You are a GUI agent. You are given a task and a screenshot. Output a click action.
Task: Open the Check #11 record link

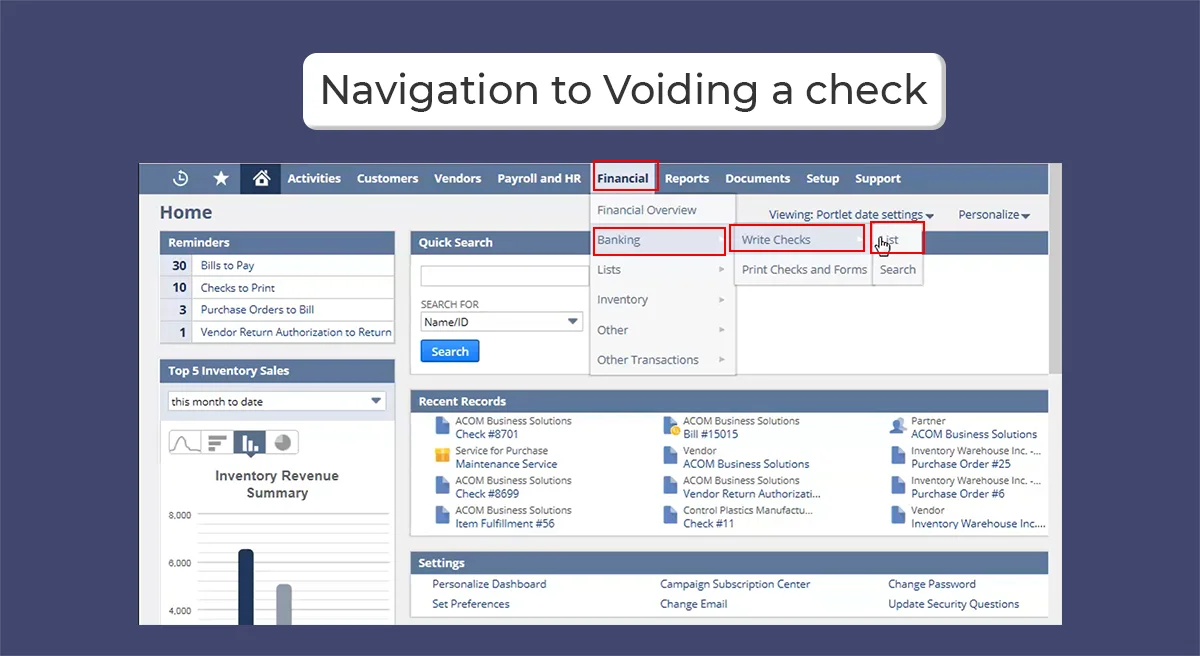709,524
